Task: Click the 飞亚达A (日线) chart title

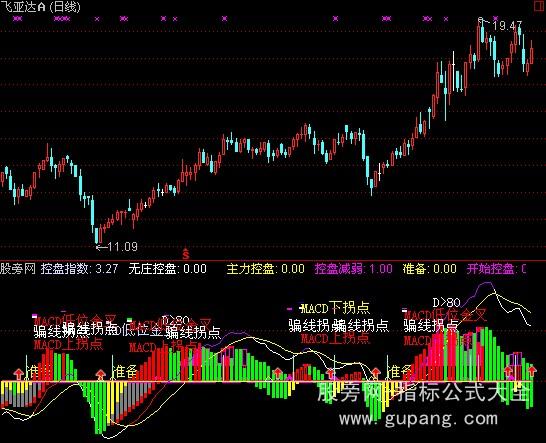Action: tap(40, 6)
